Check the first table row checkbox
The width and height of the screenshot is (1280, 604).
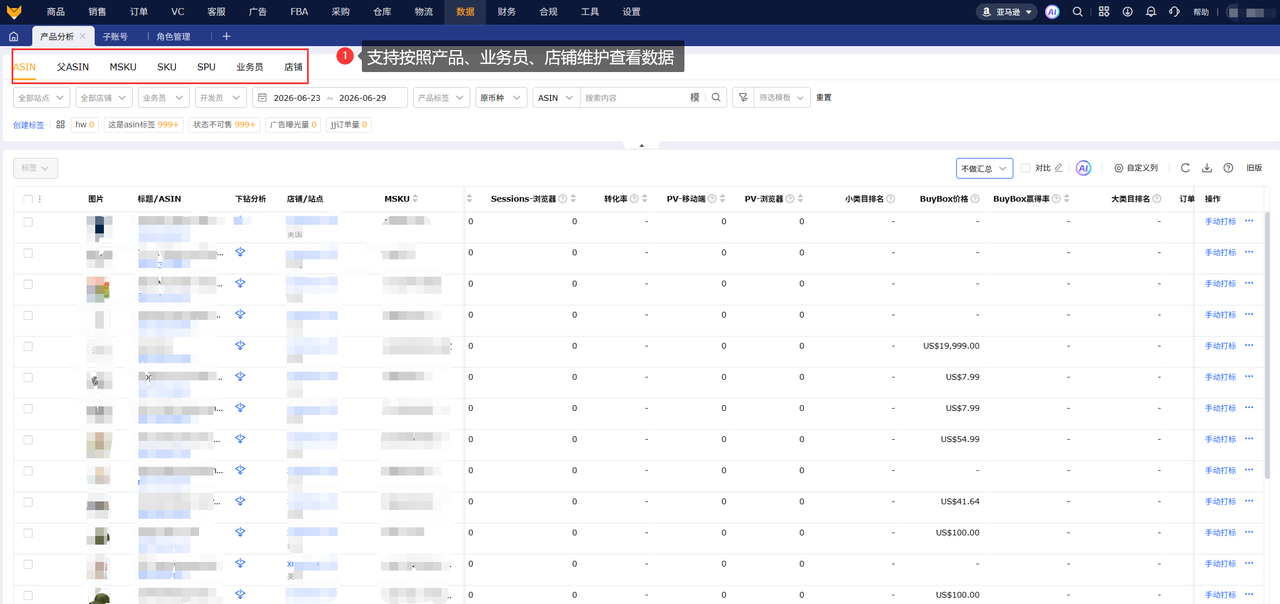[28, 222]
